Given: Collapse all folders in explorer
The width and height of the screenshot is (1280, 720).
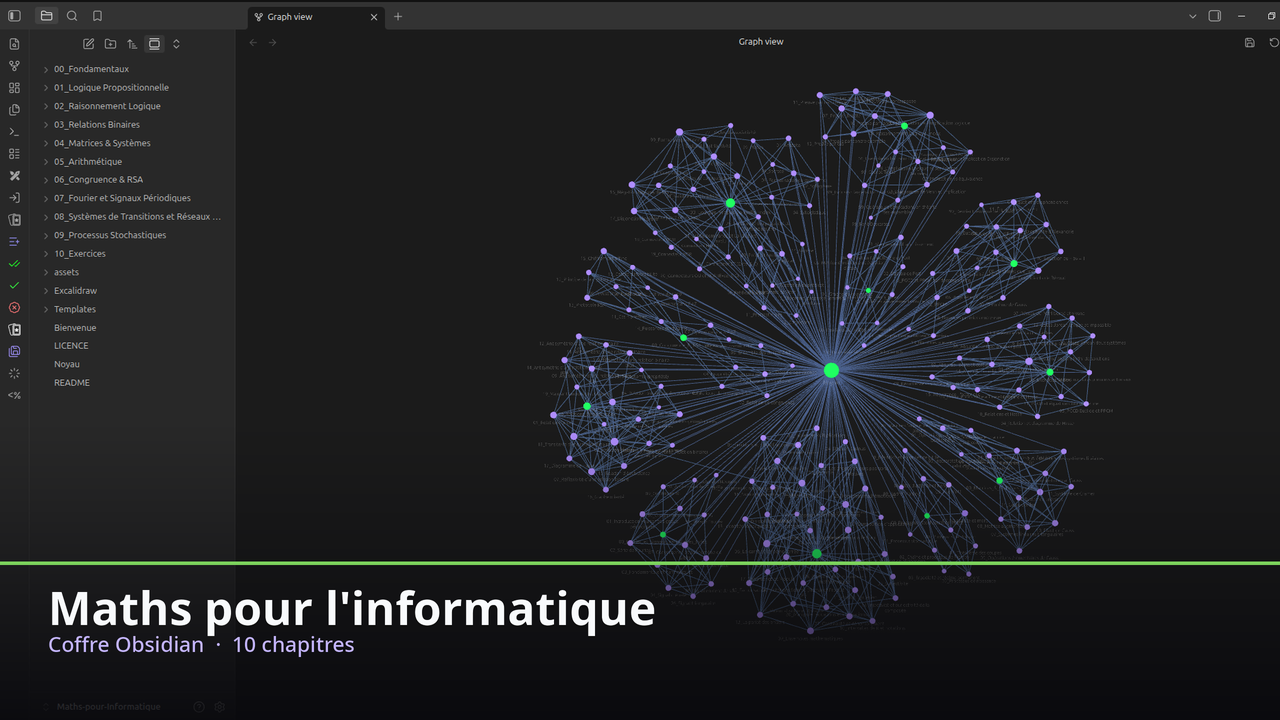Looking at the screenshot, I should pyautogui.click(x=176, y=44).
